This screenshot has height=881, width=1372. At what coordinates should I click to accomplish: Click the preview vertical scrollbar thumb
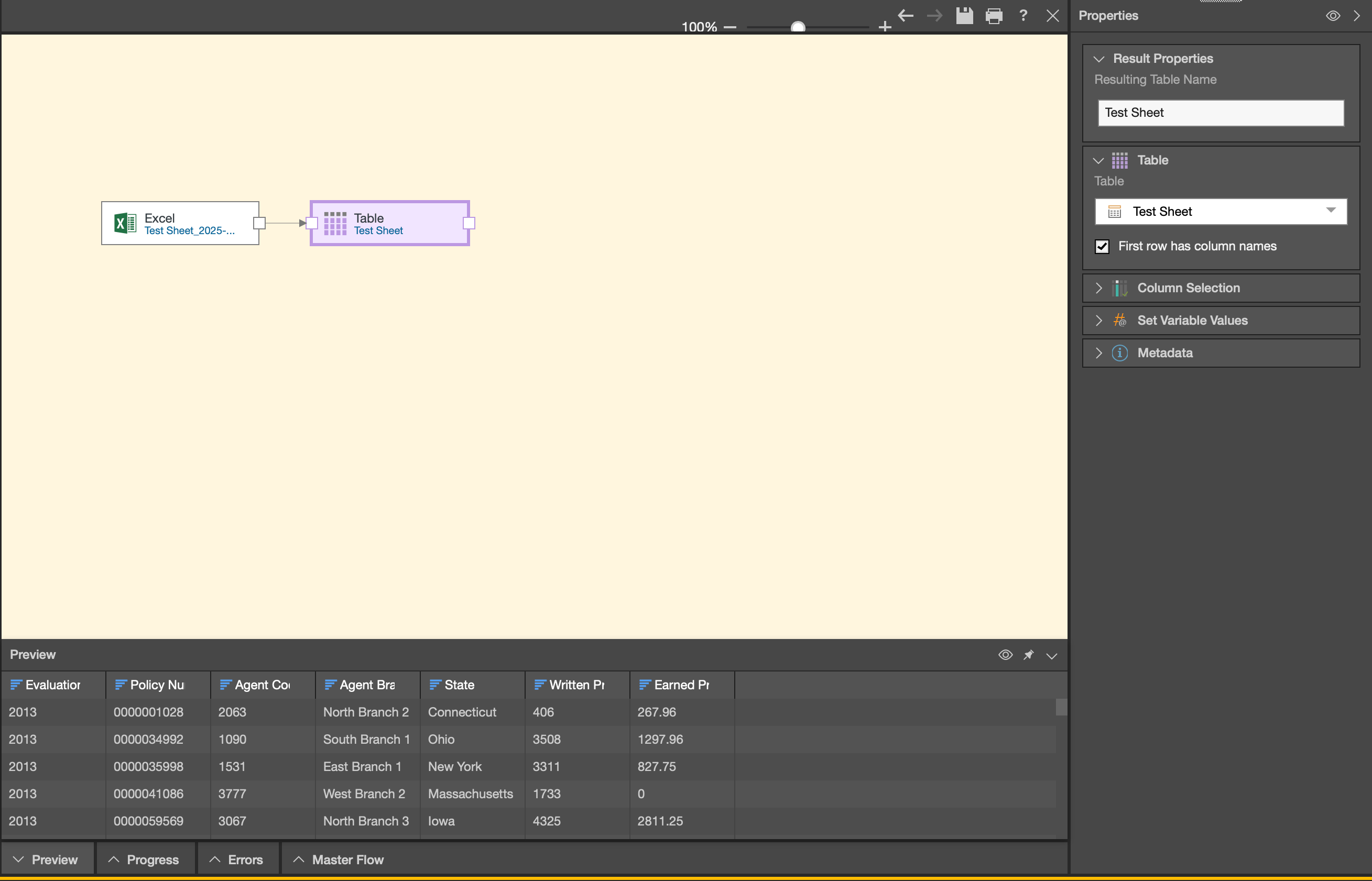(1061, 707)
